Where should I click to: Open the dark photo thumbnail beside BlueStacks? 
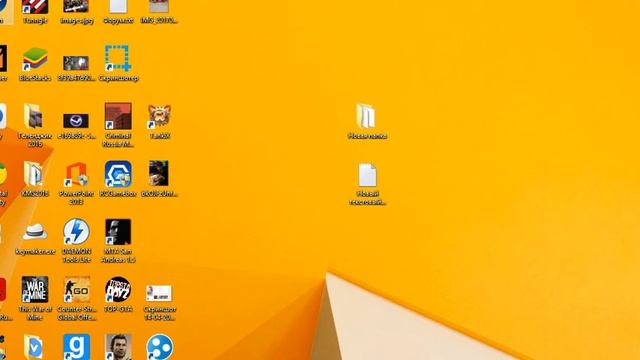click(76, 63)
